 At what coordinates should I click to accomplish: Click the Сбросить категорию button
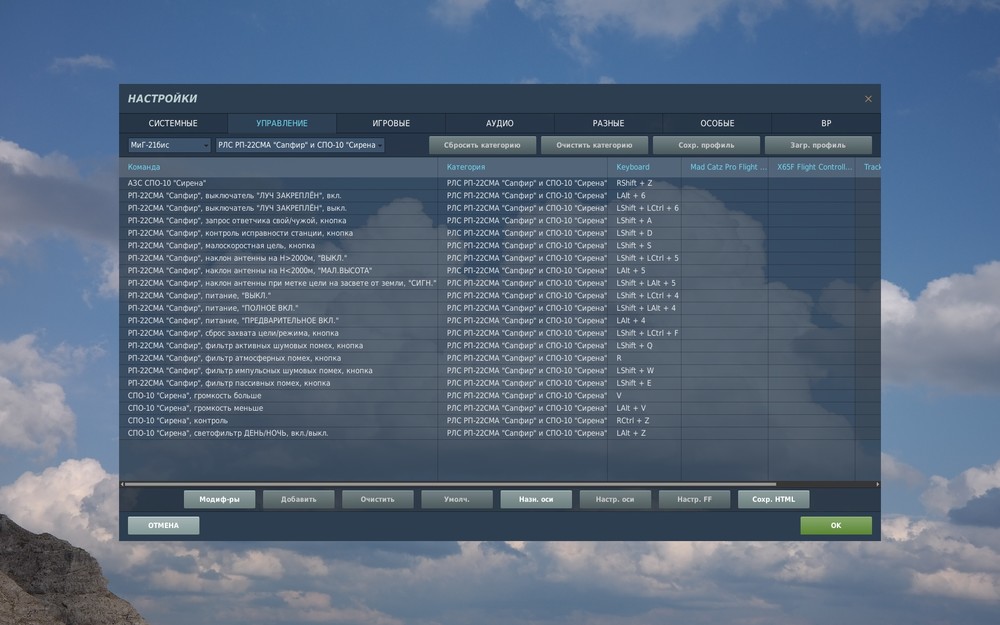click(x=482, y=145)
